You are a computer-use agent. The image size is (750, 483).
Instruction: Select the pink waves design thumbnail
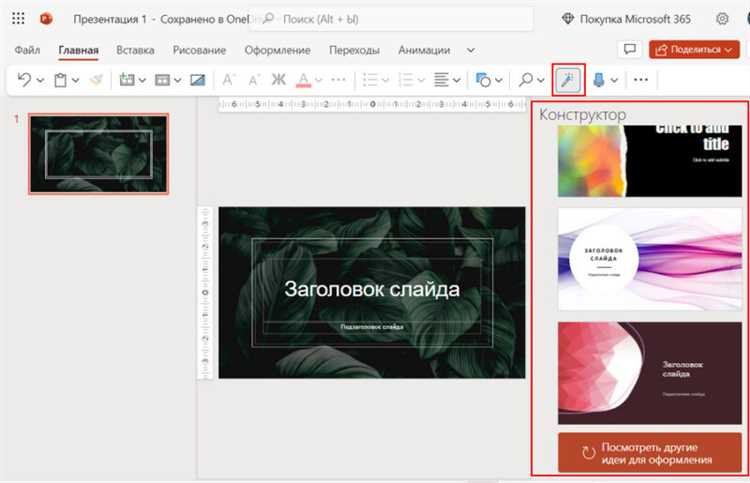[x=649, y=259]
